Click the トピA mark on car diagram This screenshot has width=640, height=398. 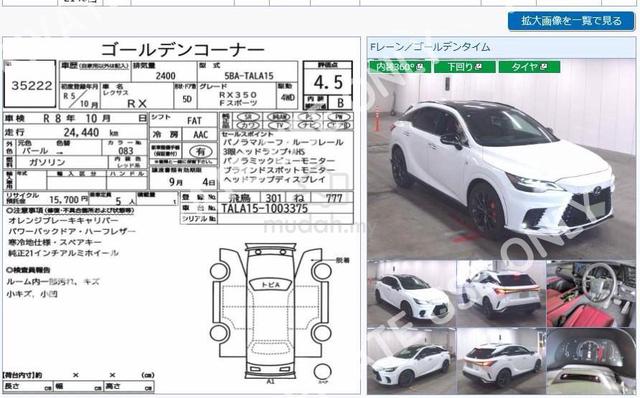click(271, 285)
